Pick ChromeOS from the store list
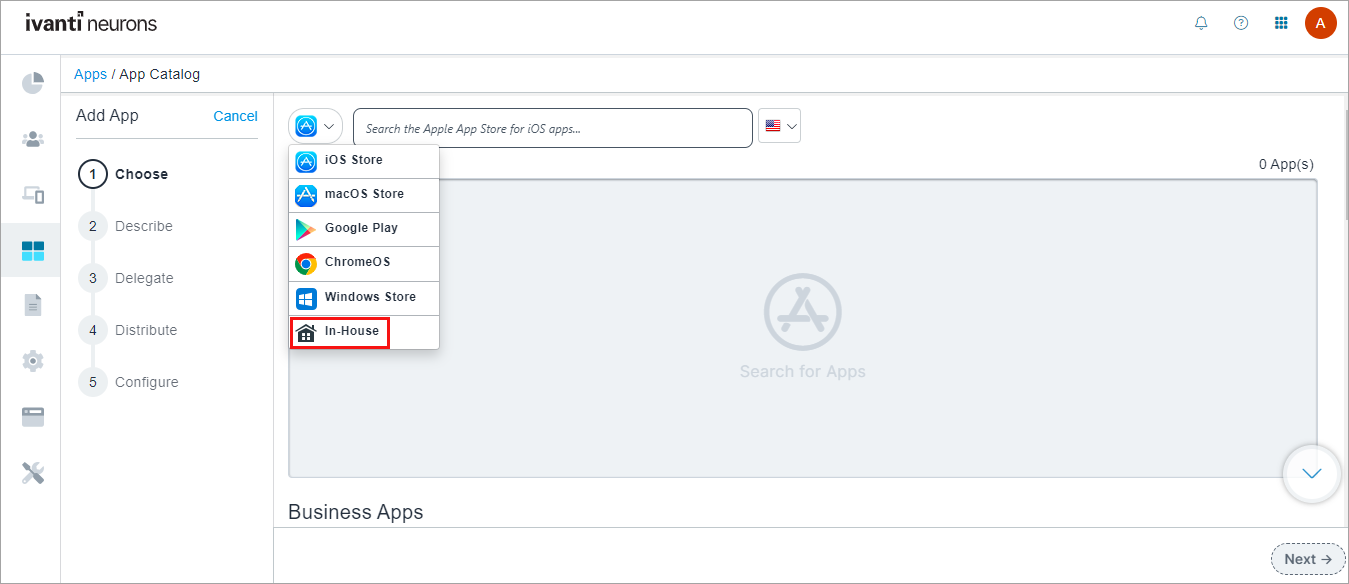 tap(356, 263)
